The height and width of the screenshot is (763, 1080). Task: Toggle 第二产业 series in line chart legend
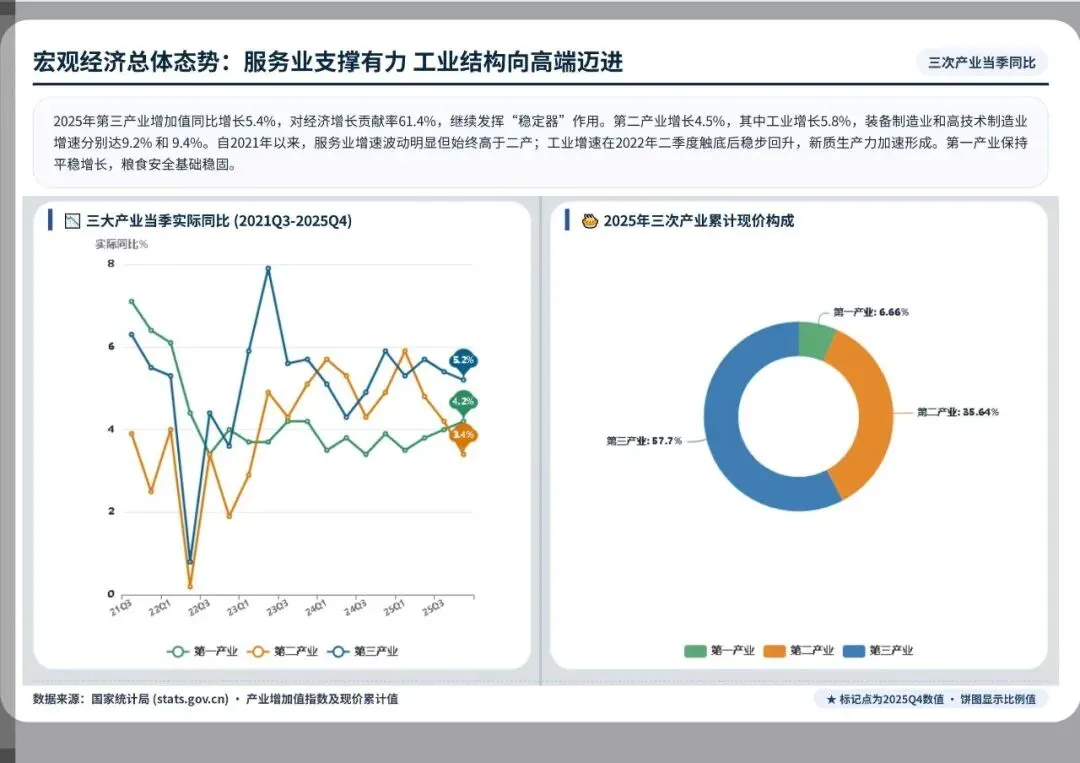click(283, 651)
